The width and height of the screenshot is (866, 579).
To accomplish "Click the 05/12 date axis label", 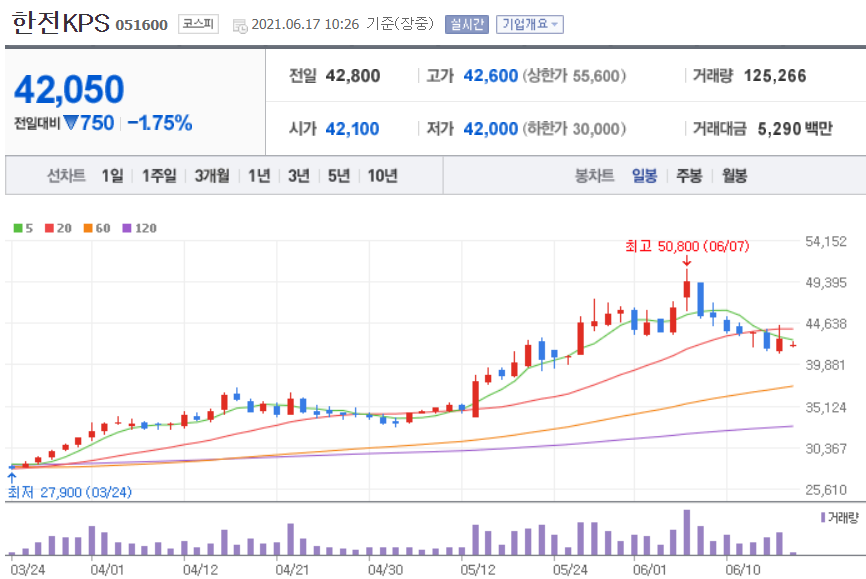I will 478,569.
